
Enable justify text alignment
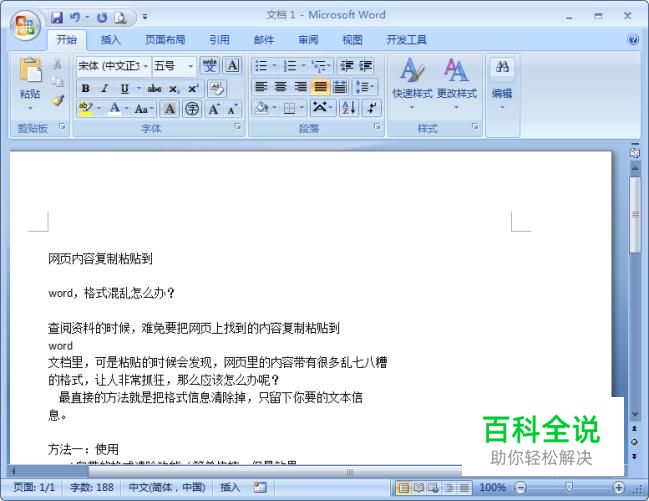[320, 87]
